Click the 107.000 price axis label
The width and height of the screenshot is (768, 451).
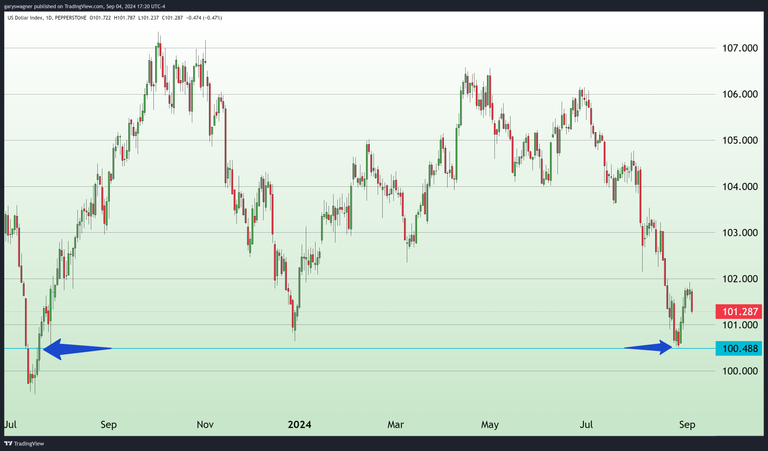point(739,48)
